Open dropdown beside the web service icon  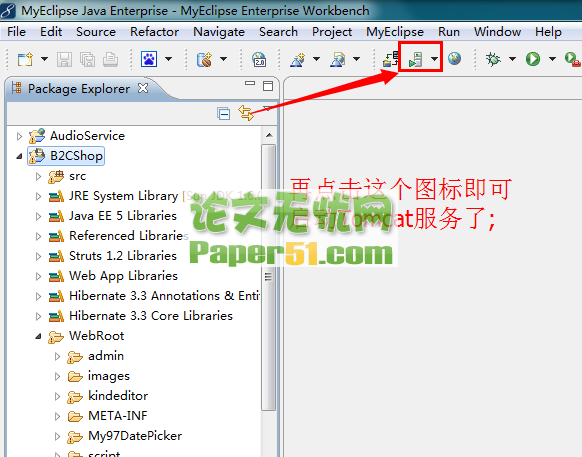(223, 59)
